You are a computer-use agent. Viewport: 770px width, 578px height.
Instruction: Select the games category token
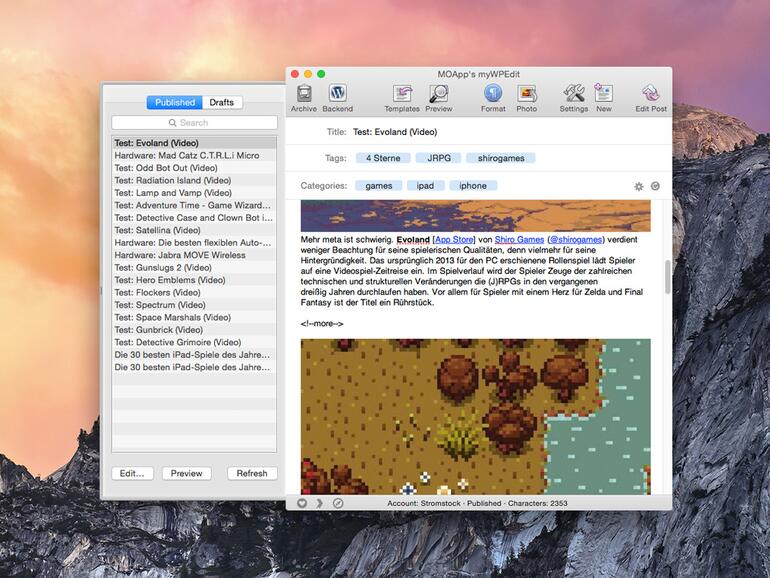(379, 186)
